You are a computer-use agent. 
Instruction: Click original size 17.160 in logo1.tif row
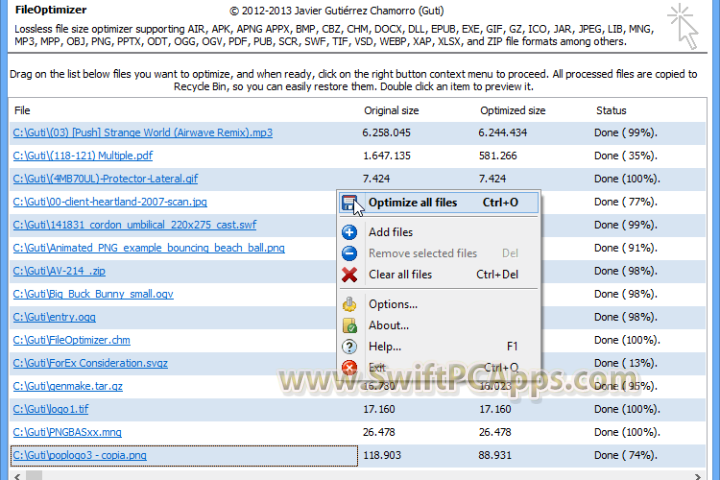pos(379,409)
